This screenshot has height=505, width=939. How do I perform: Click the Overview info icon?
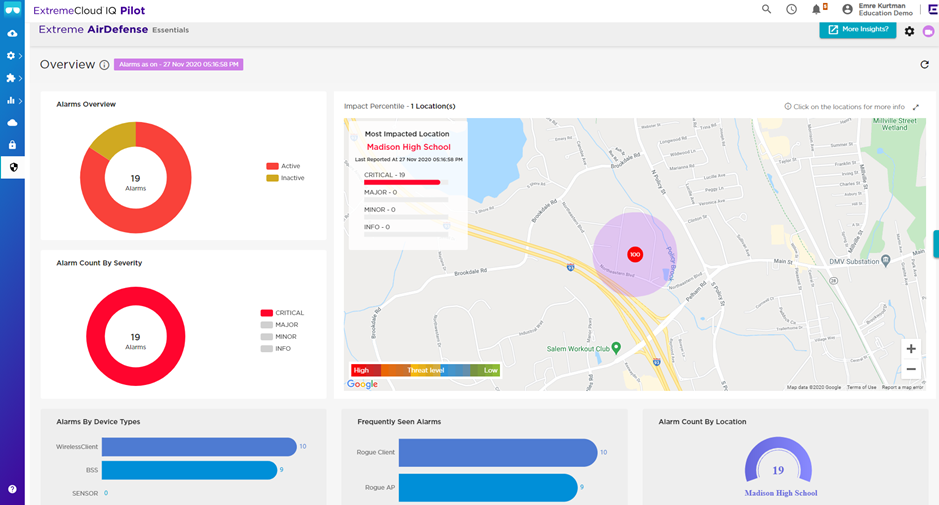[x=104, y=65]
